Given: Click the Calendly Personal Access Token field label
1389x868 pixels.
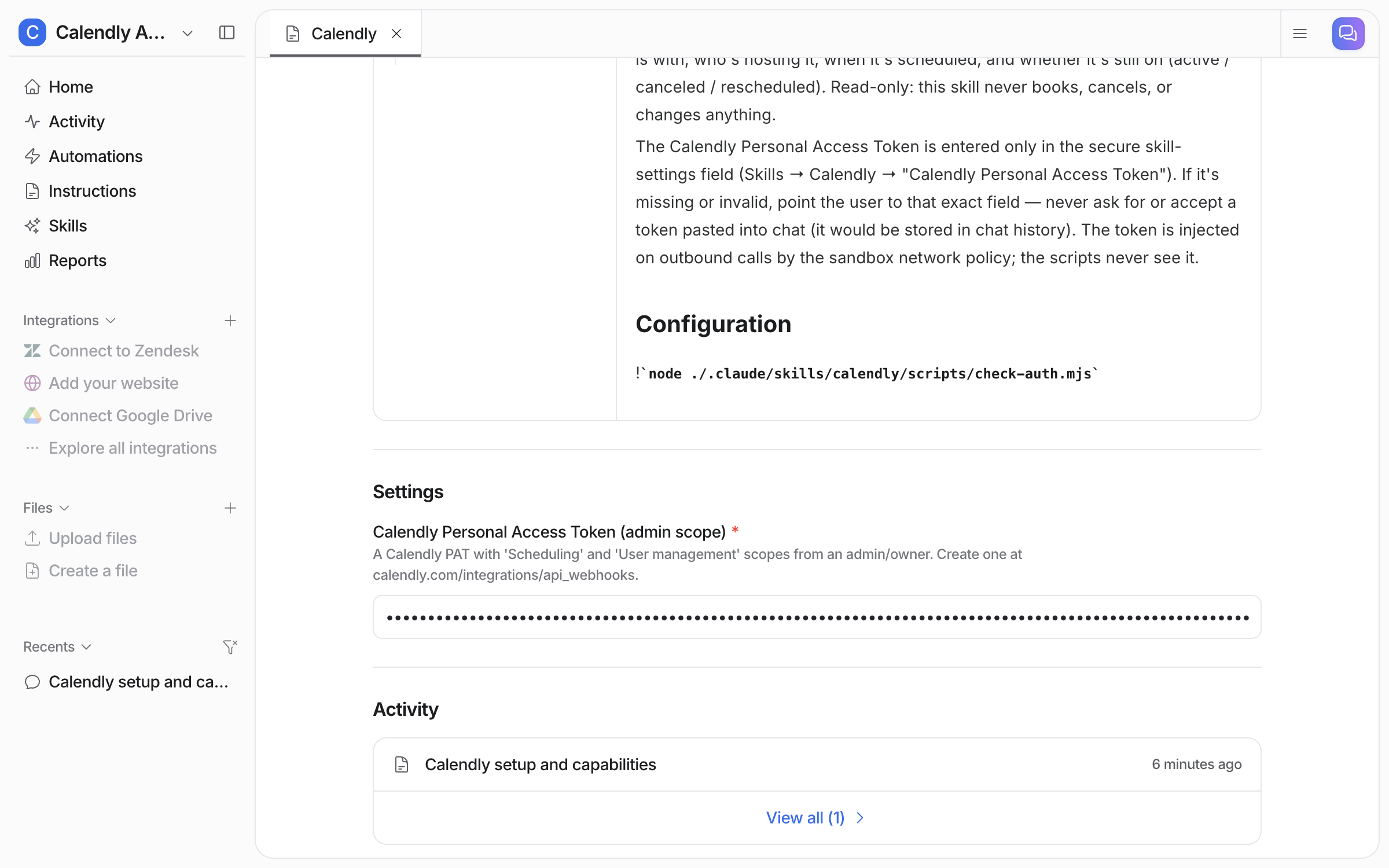Looking at the screenshot, I should pos(549,532).
